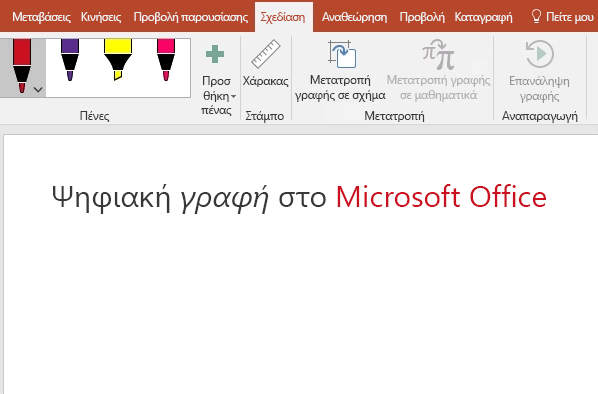Image resolution: width=598 pixels, height=394 pixels.
Task: Click Μετατροπή γραφής σε μαθηματικά
Action: [439, 71]
